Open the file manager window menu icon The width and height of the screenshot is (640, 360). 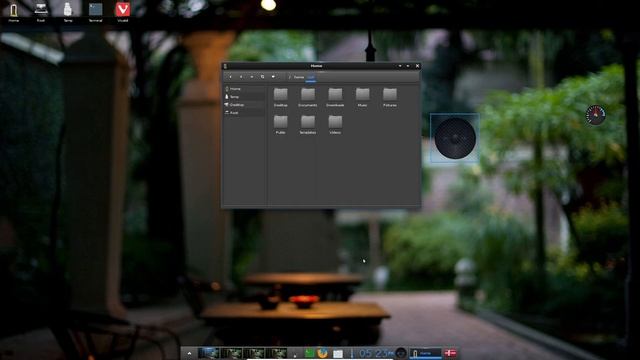coord(225,66)
